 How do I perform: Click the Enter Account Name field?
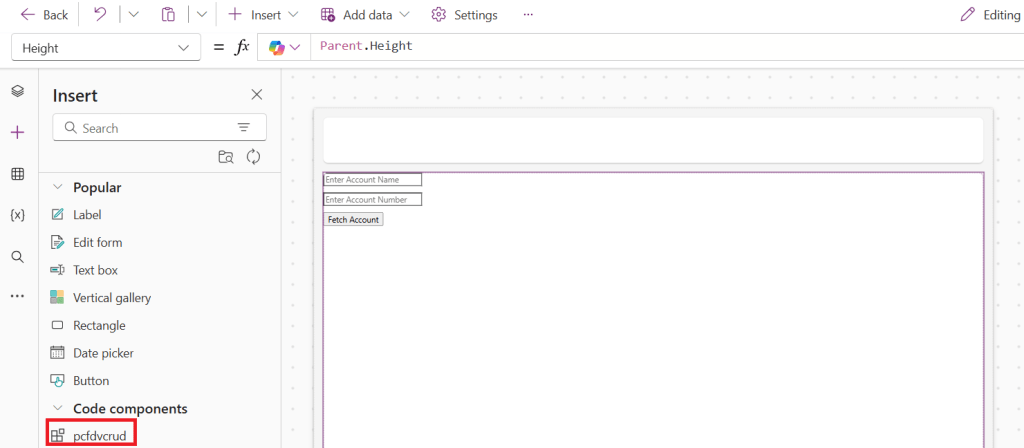pyautogui.click(x=372, y=179)
